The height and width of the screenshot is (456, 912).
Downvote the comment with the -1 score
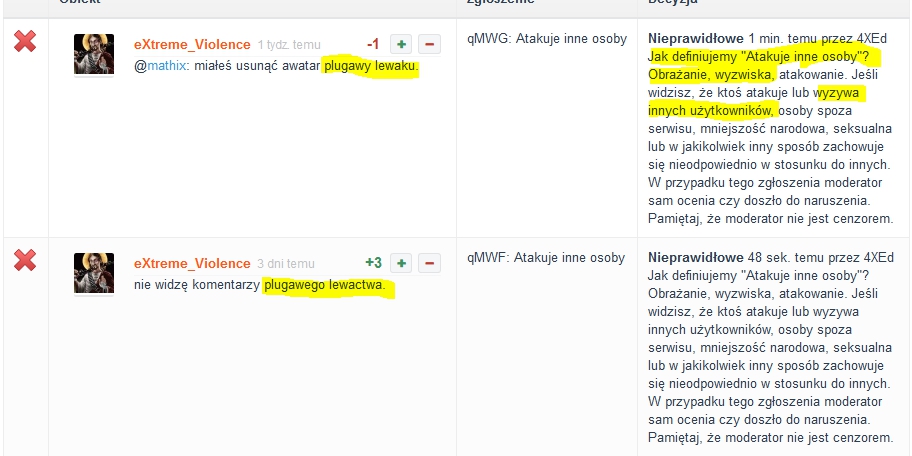tap(429, 44)
